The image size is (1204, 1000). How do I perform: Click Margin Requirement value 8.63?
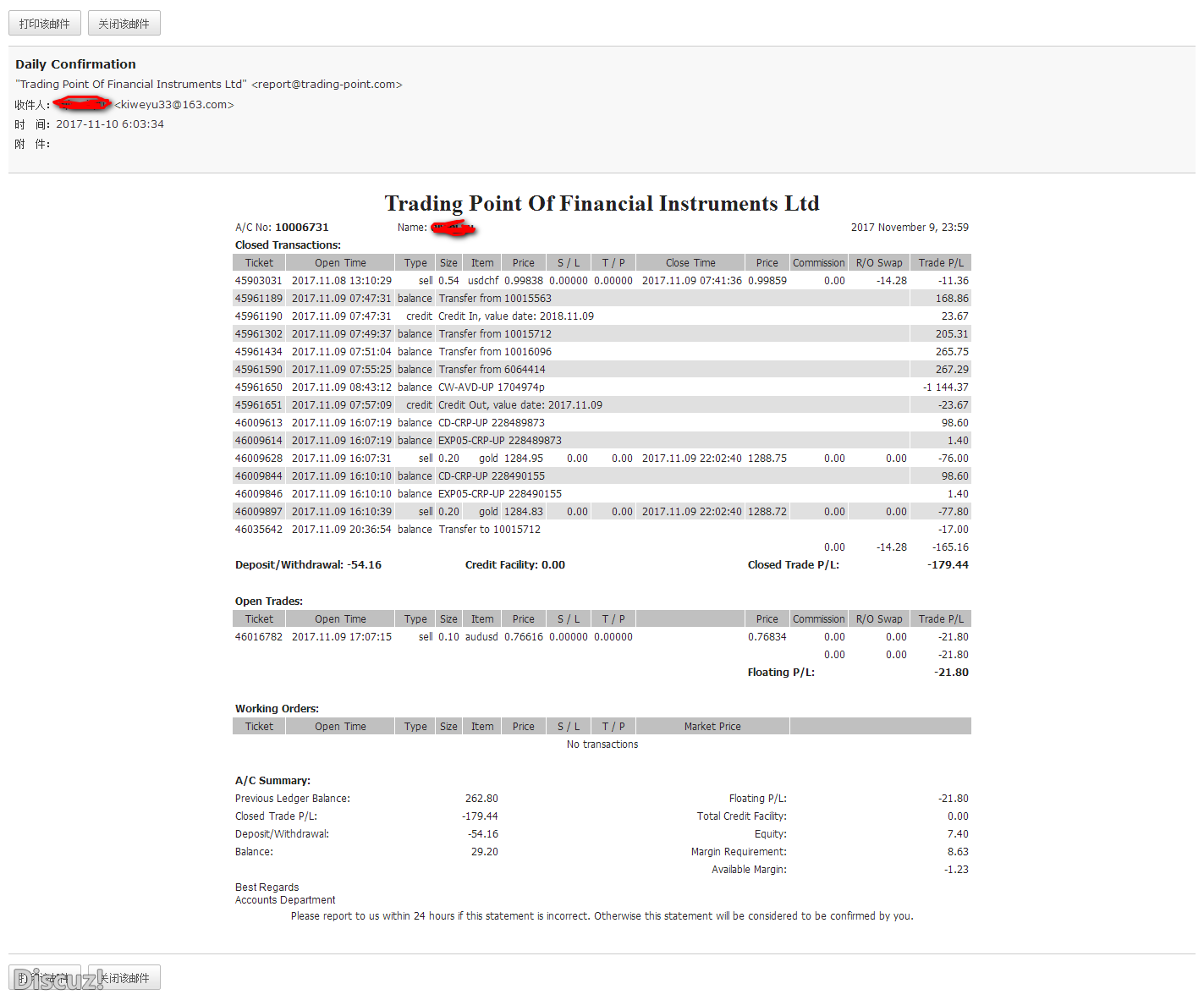(958, 852)
